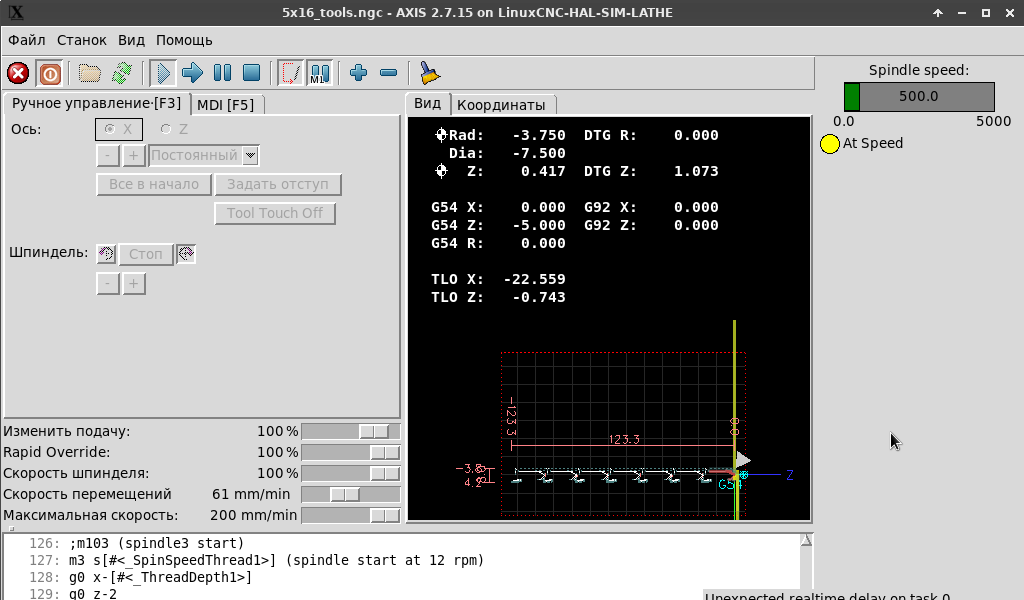Maximize the AXIS window
The height and width of the screenshot is (600, 1024).
coord(986,13)
